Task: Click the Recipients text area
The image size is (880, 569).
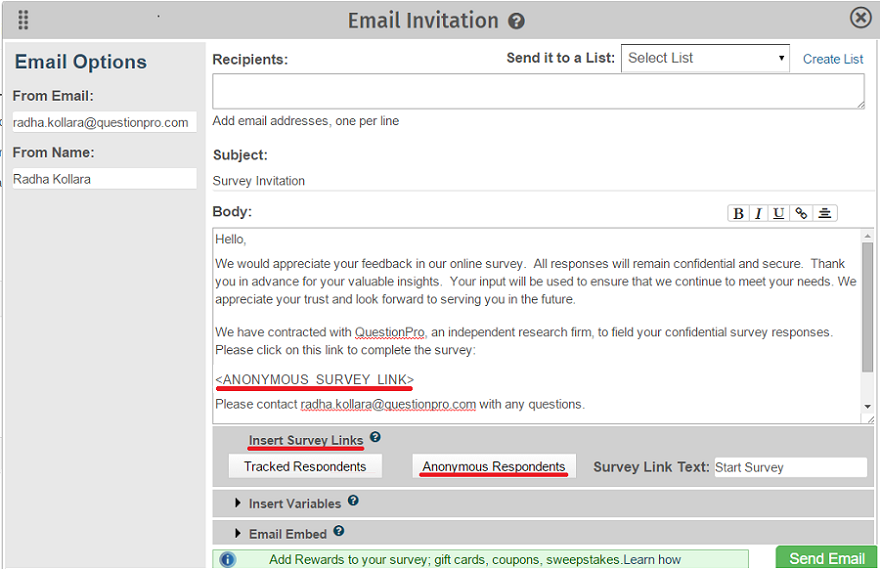Action: point(538,91)
